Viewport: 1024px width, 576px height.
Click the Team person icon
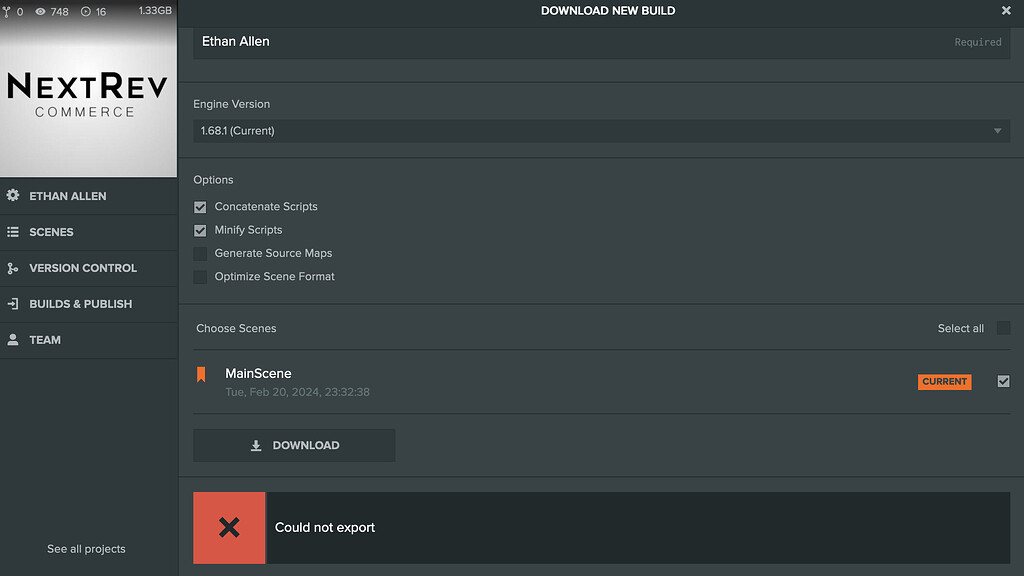(13, 340)
